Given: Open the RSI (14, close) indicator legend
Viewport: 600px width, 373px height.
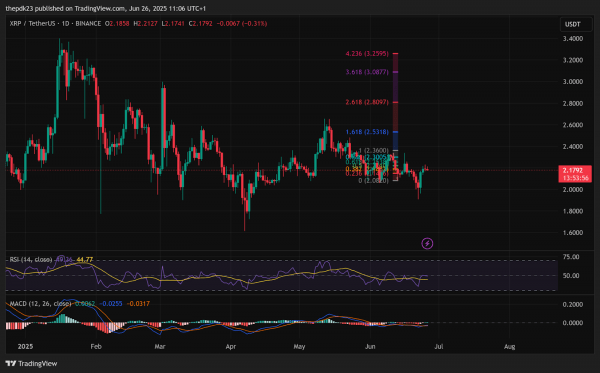Looking at the screenshot, I should (31, 260).
